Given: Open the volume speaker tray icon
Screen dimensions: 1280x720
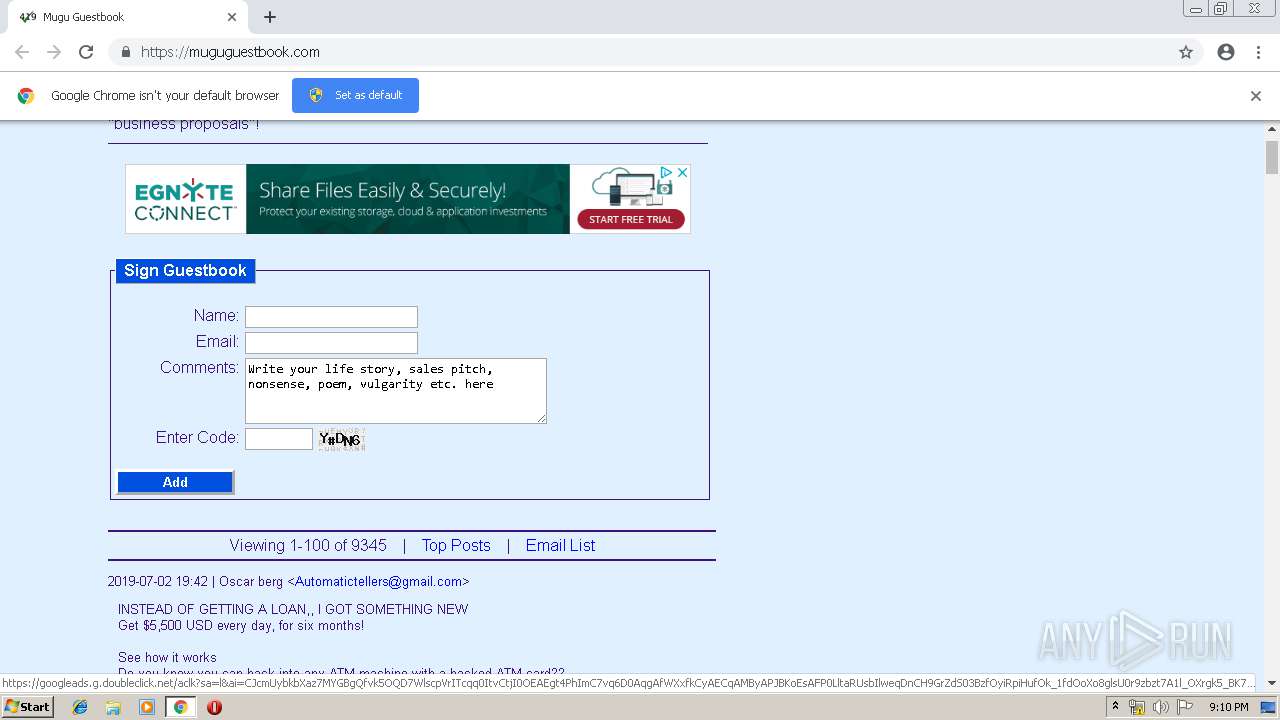Looking at the screenshot, I should tap(1160, 707).
